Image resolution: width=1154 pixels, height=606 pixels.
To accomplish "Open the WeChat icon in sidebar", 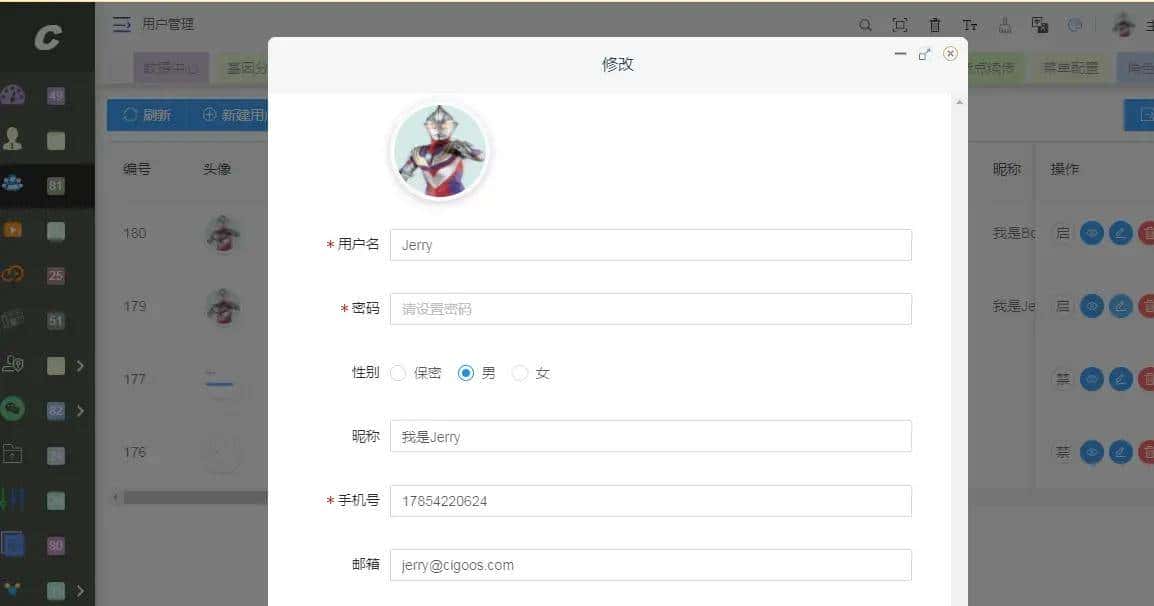I will click(x=13, y=409).
